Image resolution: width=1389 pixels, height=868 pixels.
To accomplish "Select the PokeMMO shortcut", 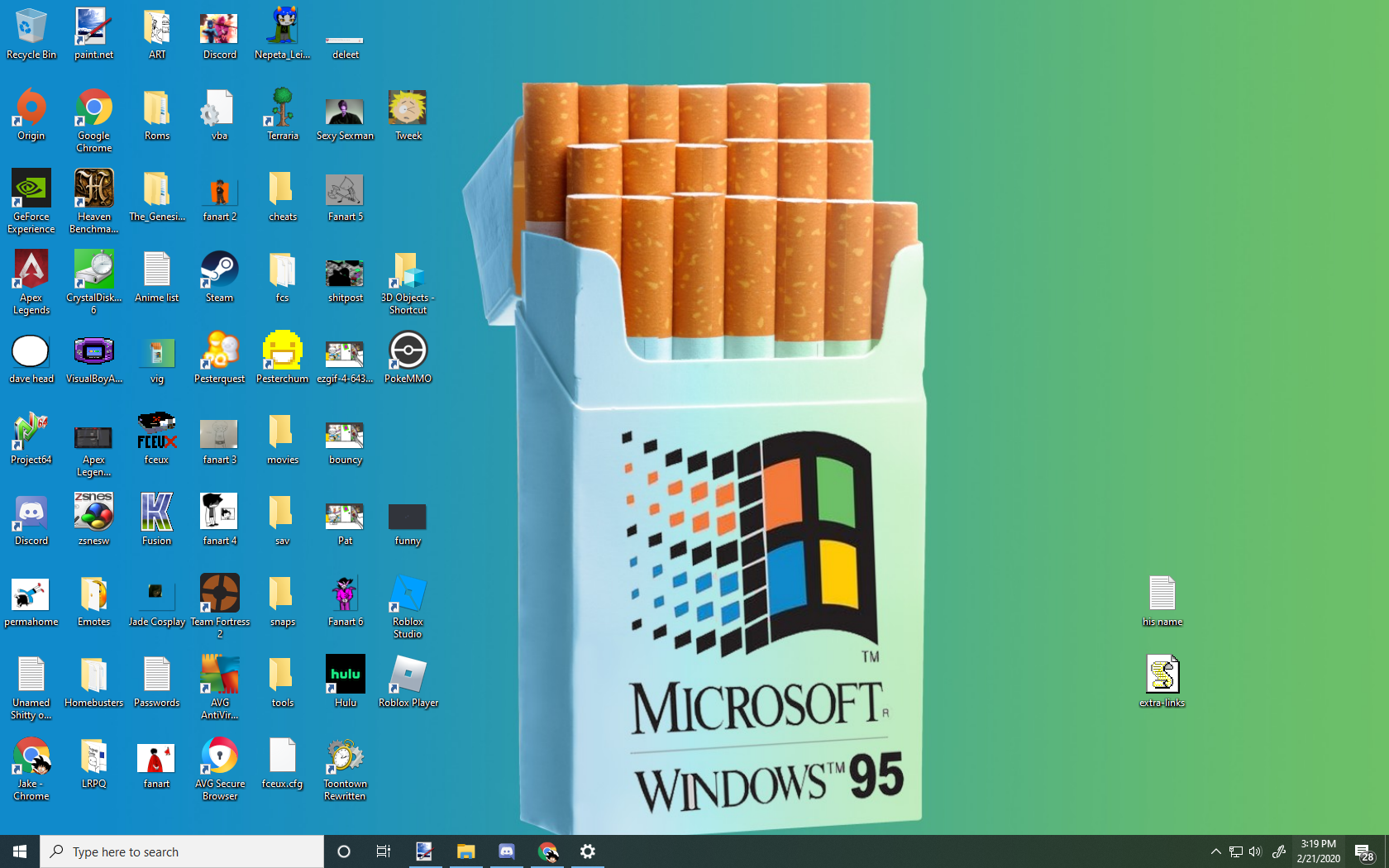I will 408,358.
